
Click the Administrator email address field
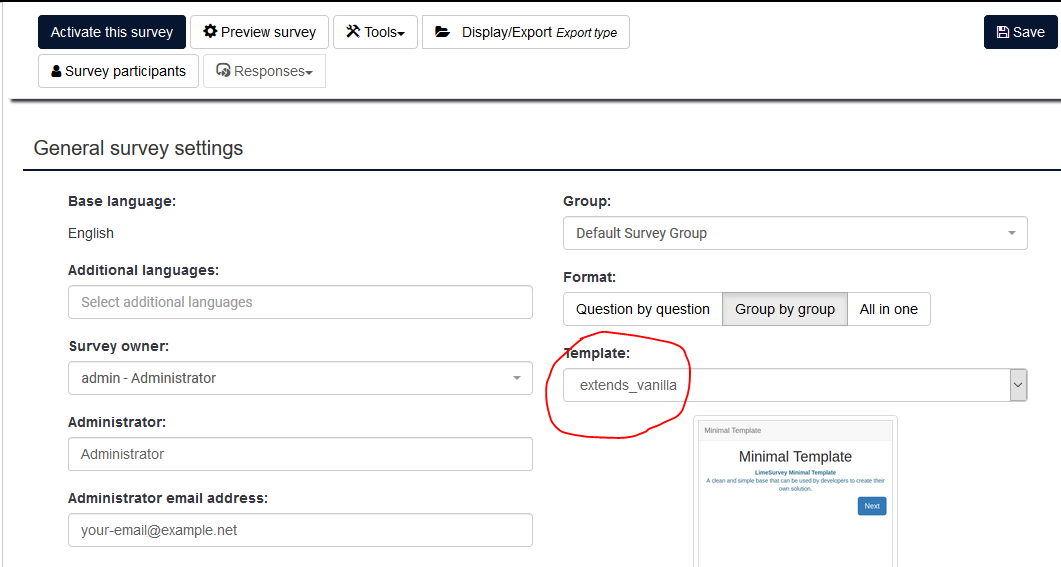tap(300, 530)
